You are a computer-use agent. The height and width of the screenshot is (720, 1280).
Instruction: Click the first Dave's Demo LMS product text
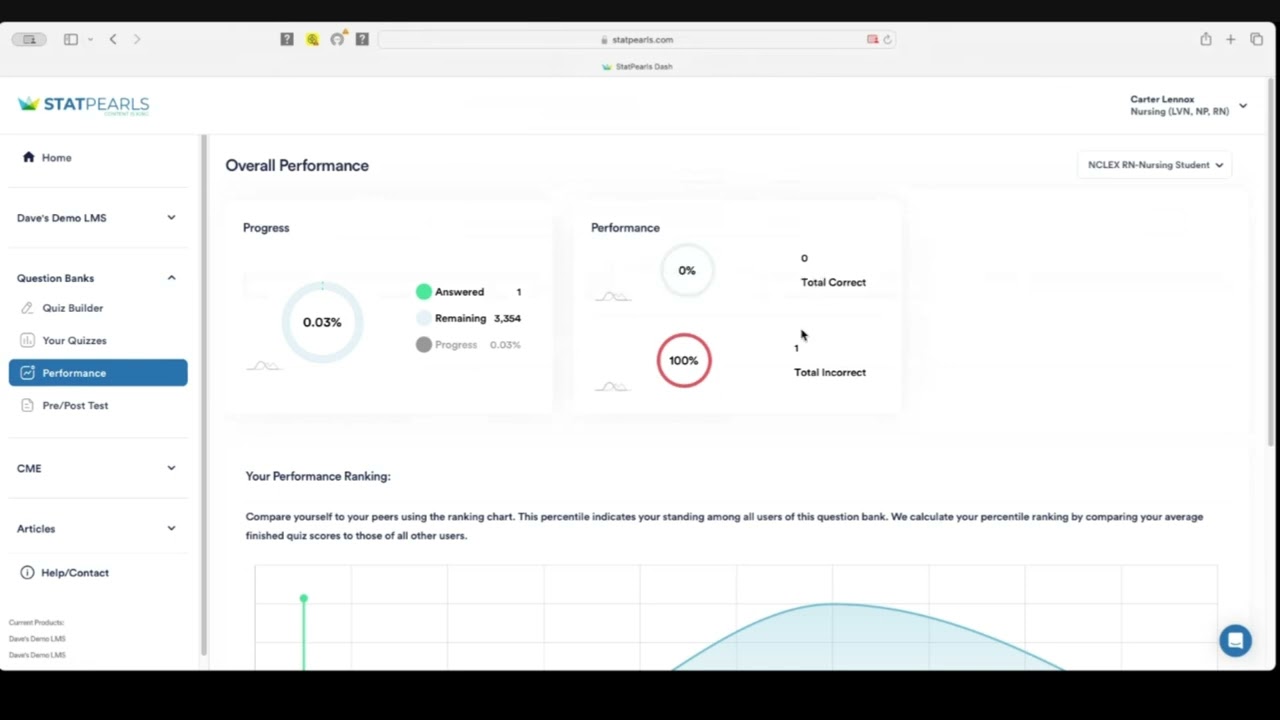click(x=37, y=638)
